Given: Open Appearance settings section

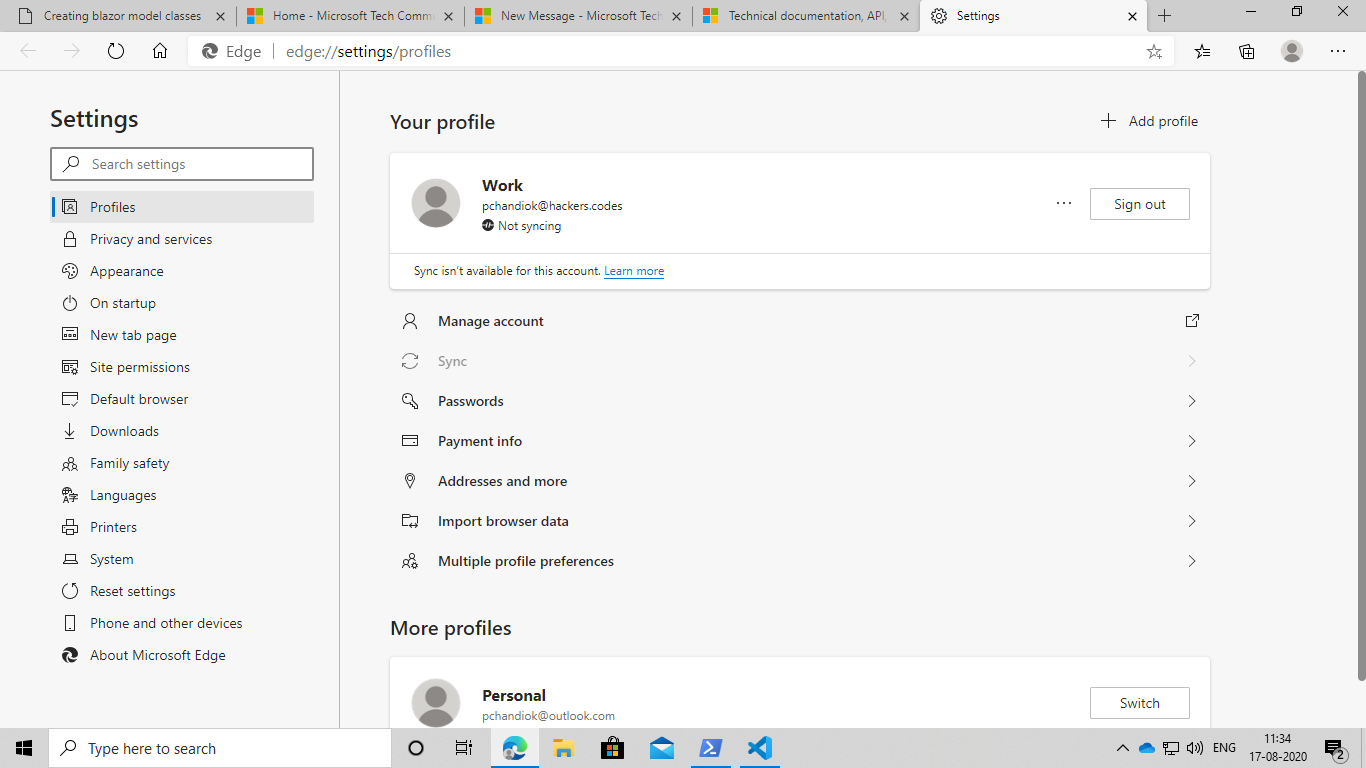Looking at the screenshot, I should (x=182, y=271).
